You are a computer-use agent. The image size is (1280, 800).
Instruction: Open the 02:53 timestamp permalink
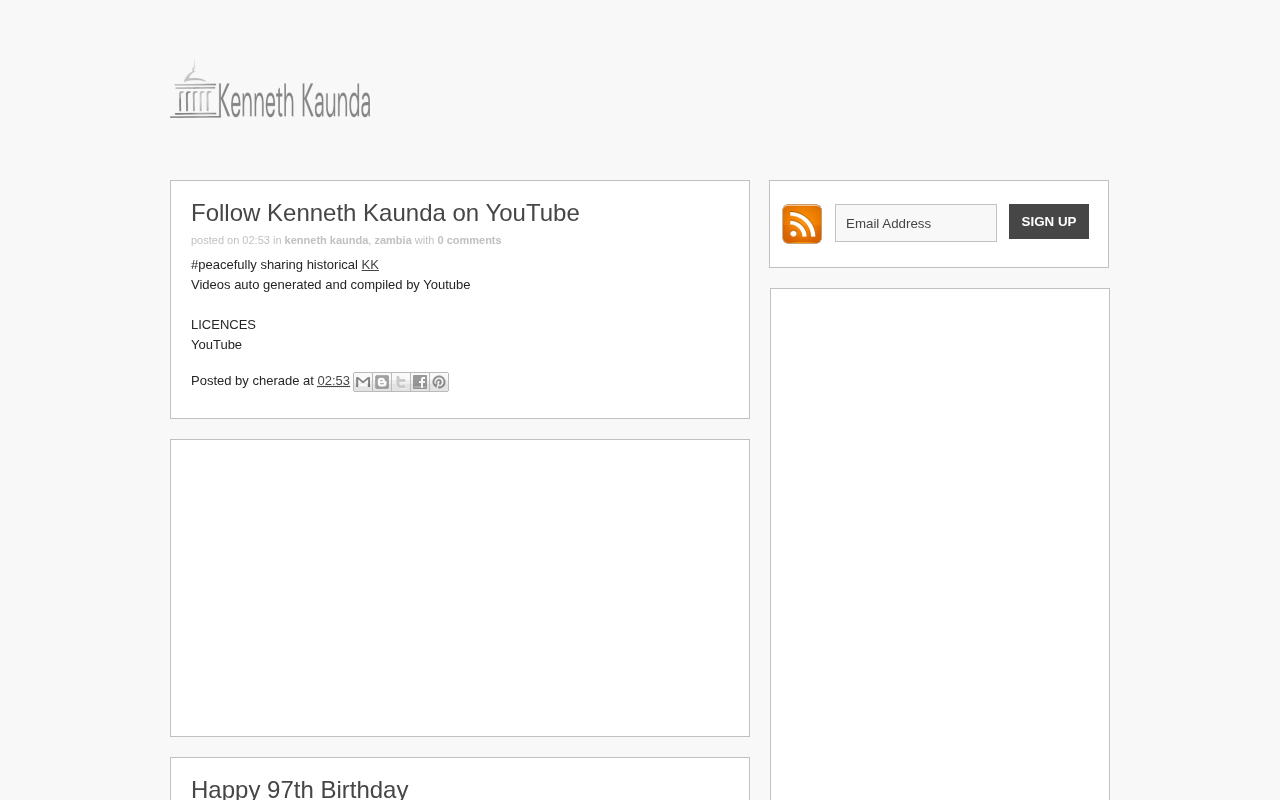click(333, 381)
